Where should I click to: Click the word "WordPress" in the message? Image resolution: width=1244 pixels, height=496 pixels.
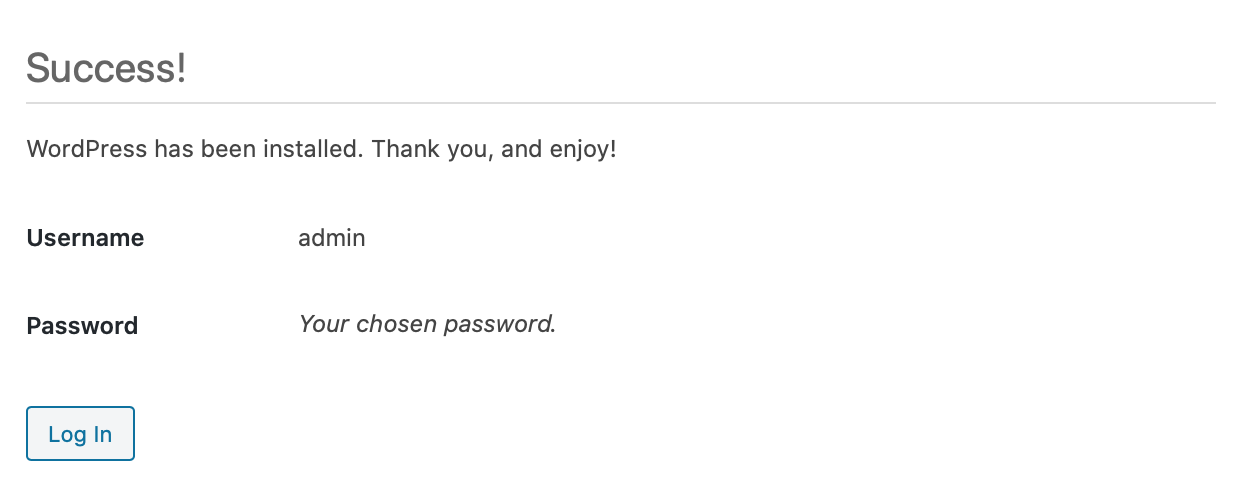click(87, 150)
